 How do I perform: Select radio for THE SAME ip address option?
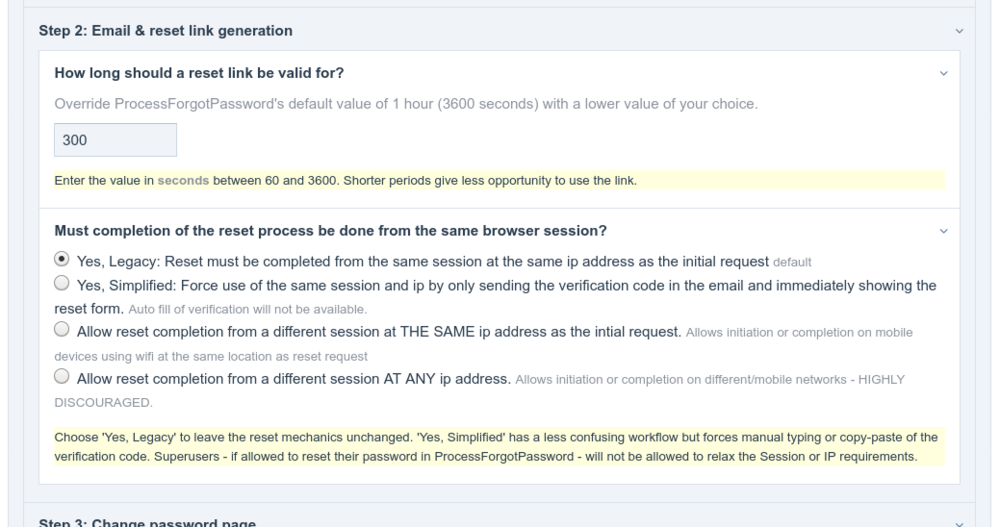point(62,328)
